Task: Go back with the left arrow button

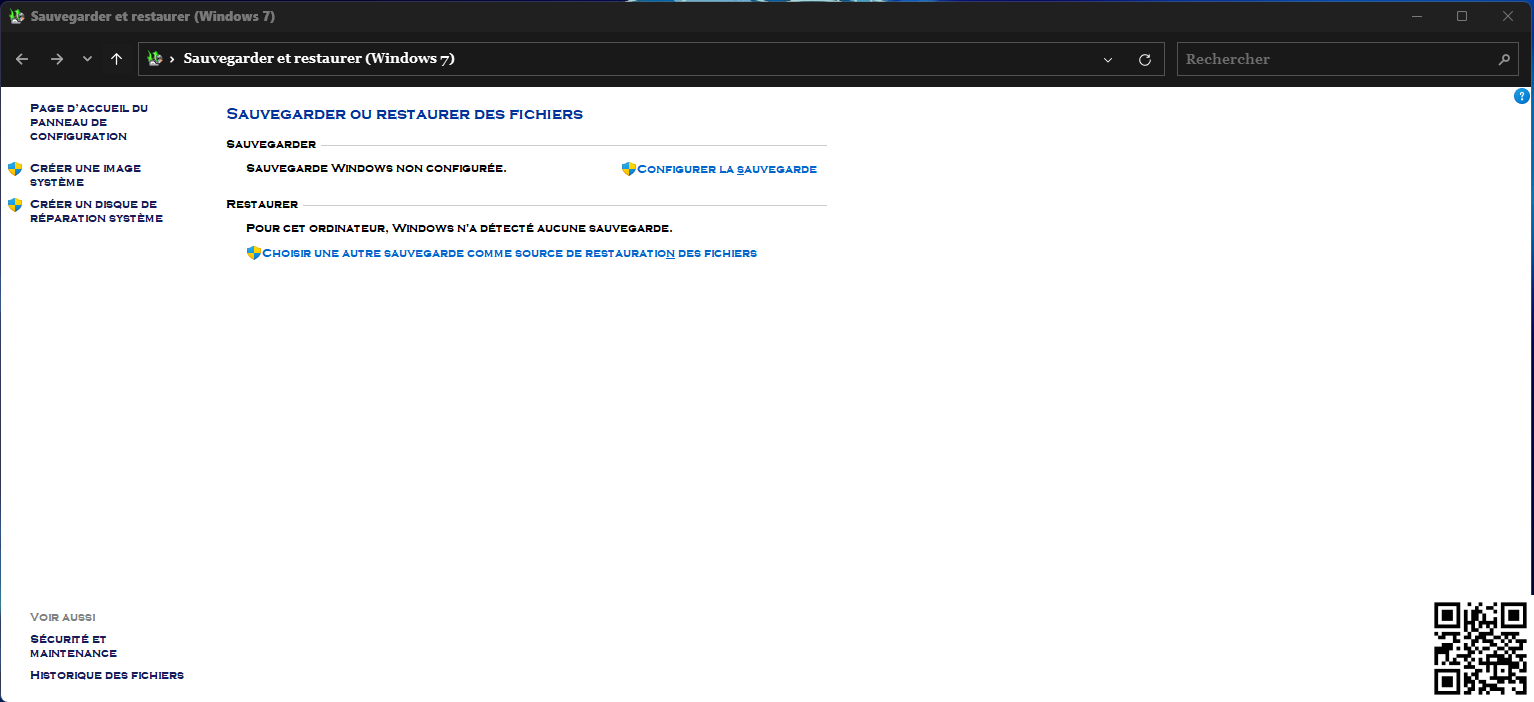Action: [x=22, y=59]
